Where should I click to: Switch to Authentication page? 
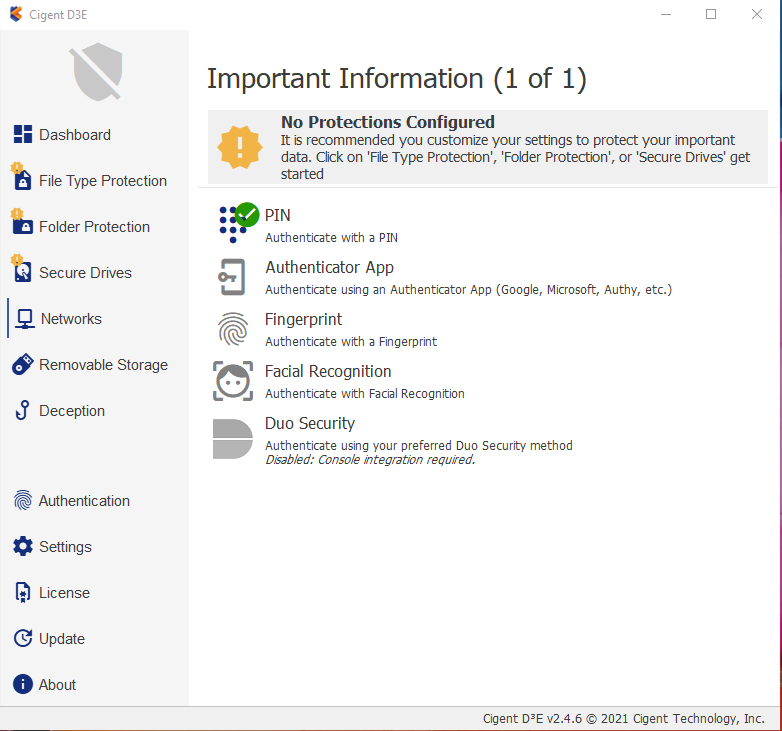84,501
